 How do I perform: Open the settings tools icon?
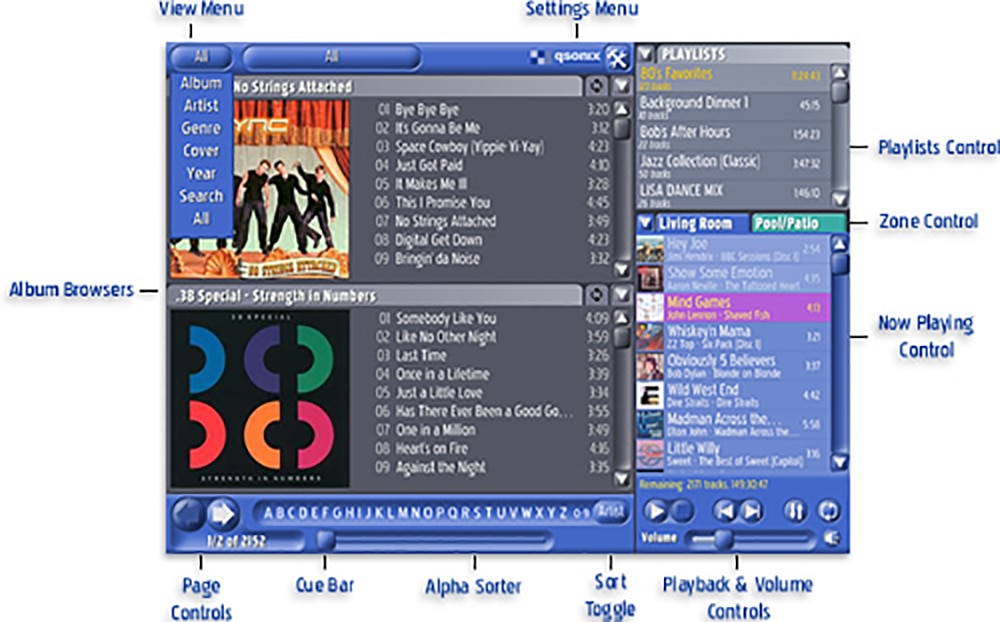click(x=617, y=58)
